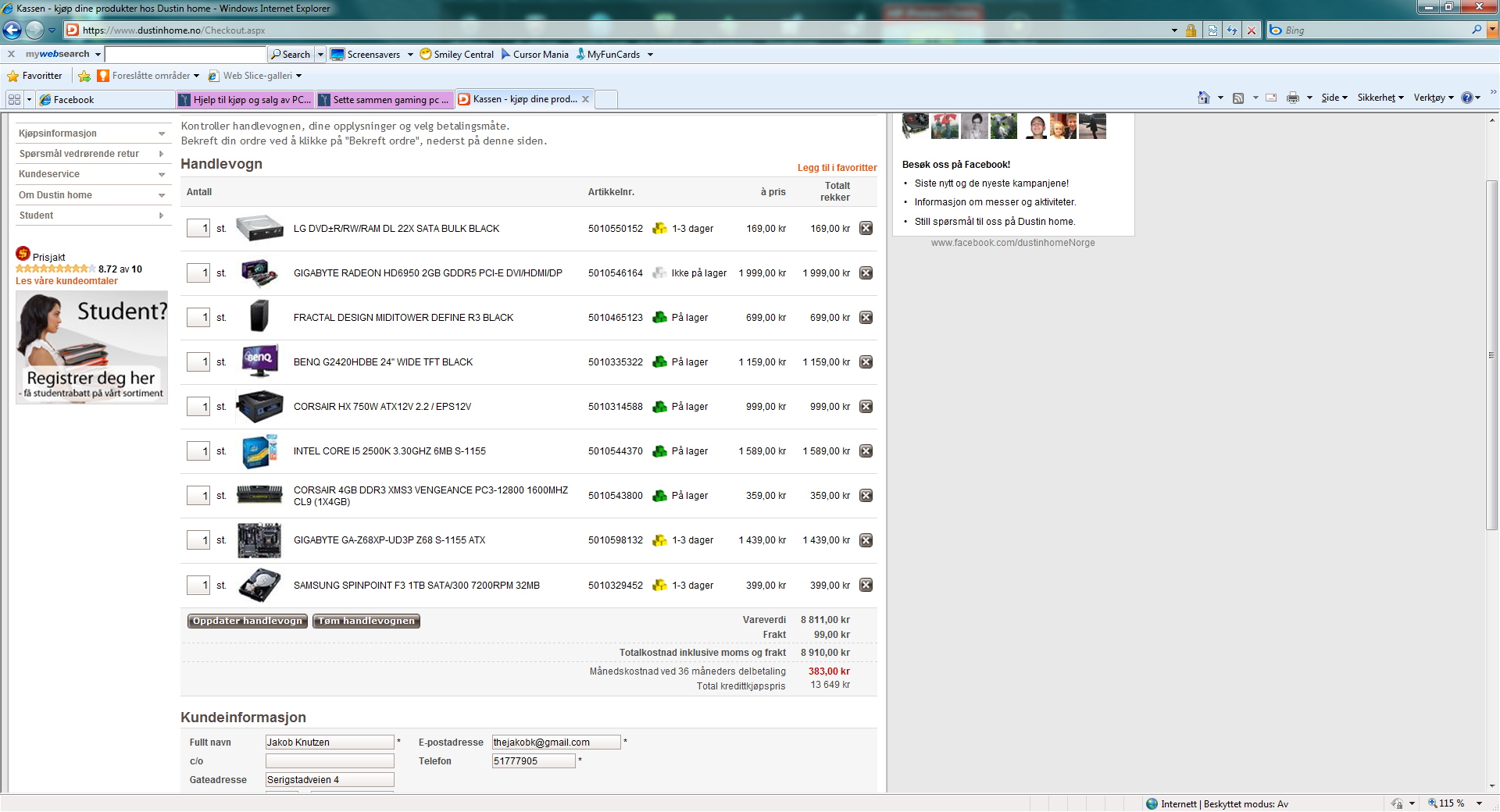The width and height of the screenshot is (1500, 812).
Task: Remove Samsung Spinpoint F3 from cart
Action: tap(866, 585)
